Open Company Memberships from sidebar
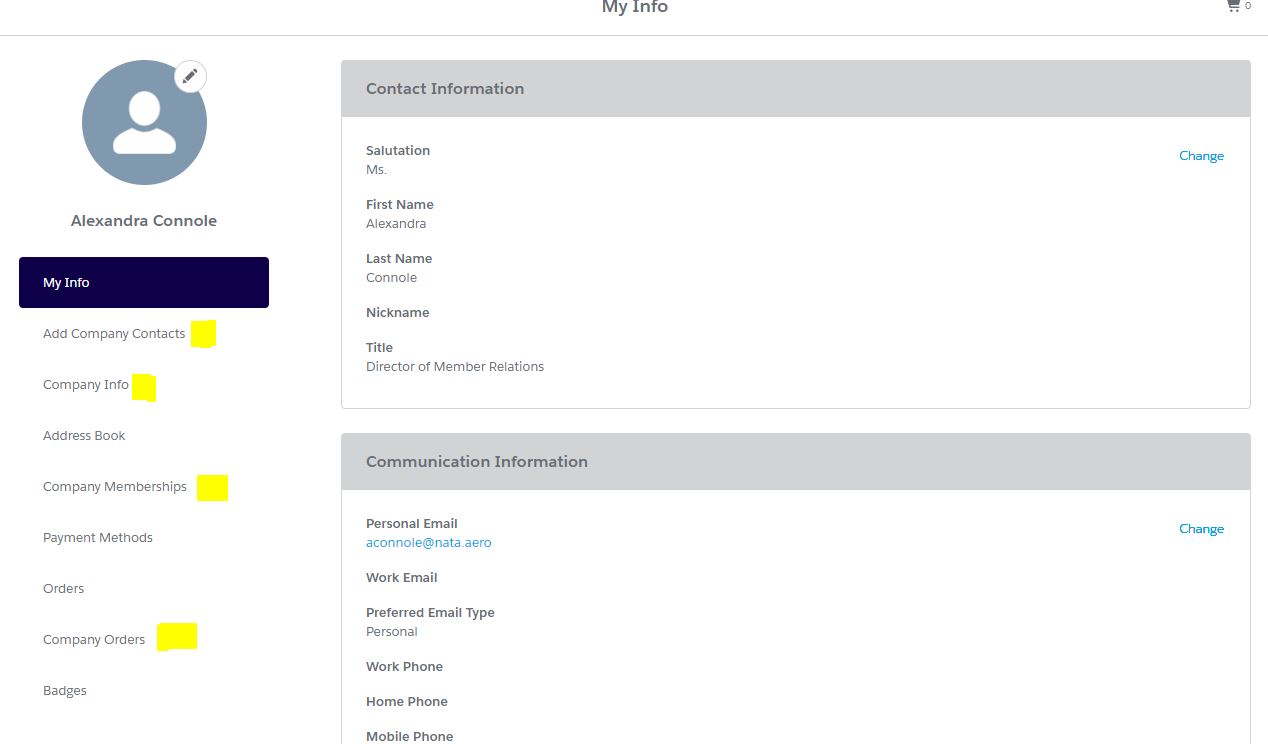This screenshot has height=744, width=1268. pyautogui.click(x=114, y=486)
